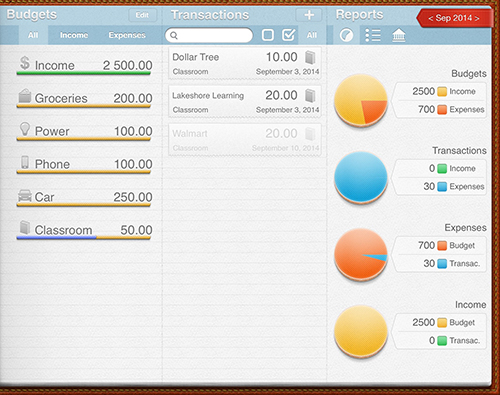Viewport: 500px width, 395px height.
Task: Click green Transac. swatch in Income legend
Action: [x=442, y=341]
